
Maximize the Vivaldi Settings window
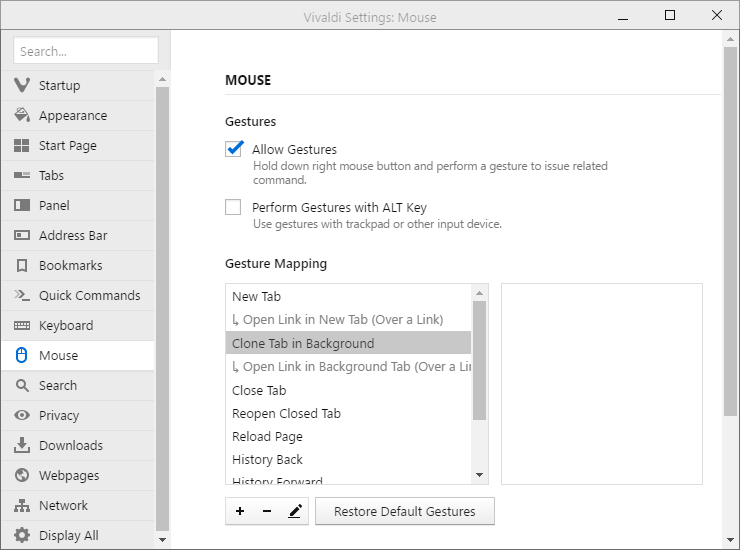[670, 16]
